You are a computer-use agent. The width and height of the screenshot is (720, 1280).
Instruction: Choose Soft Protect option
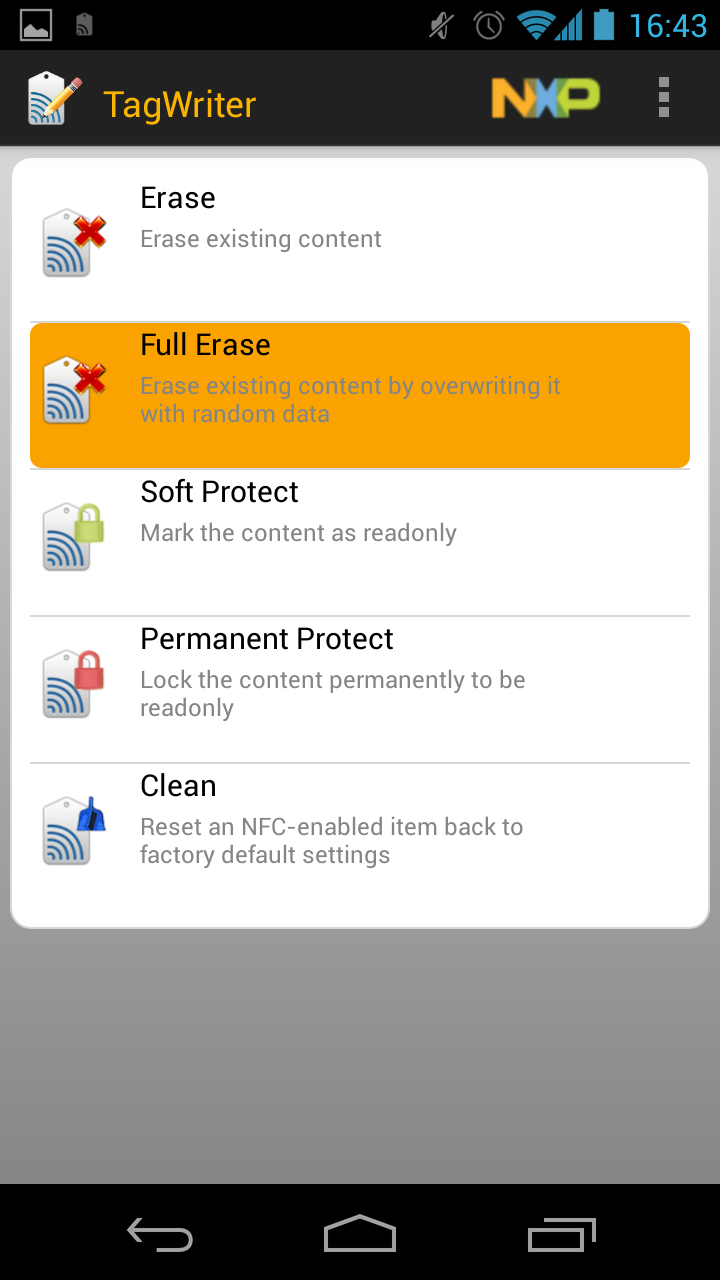click(x=360, y=542)
